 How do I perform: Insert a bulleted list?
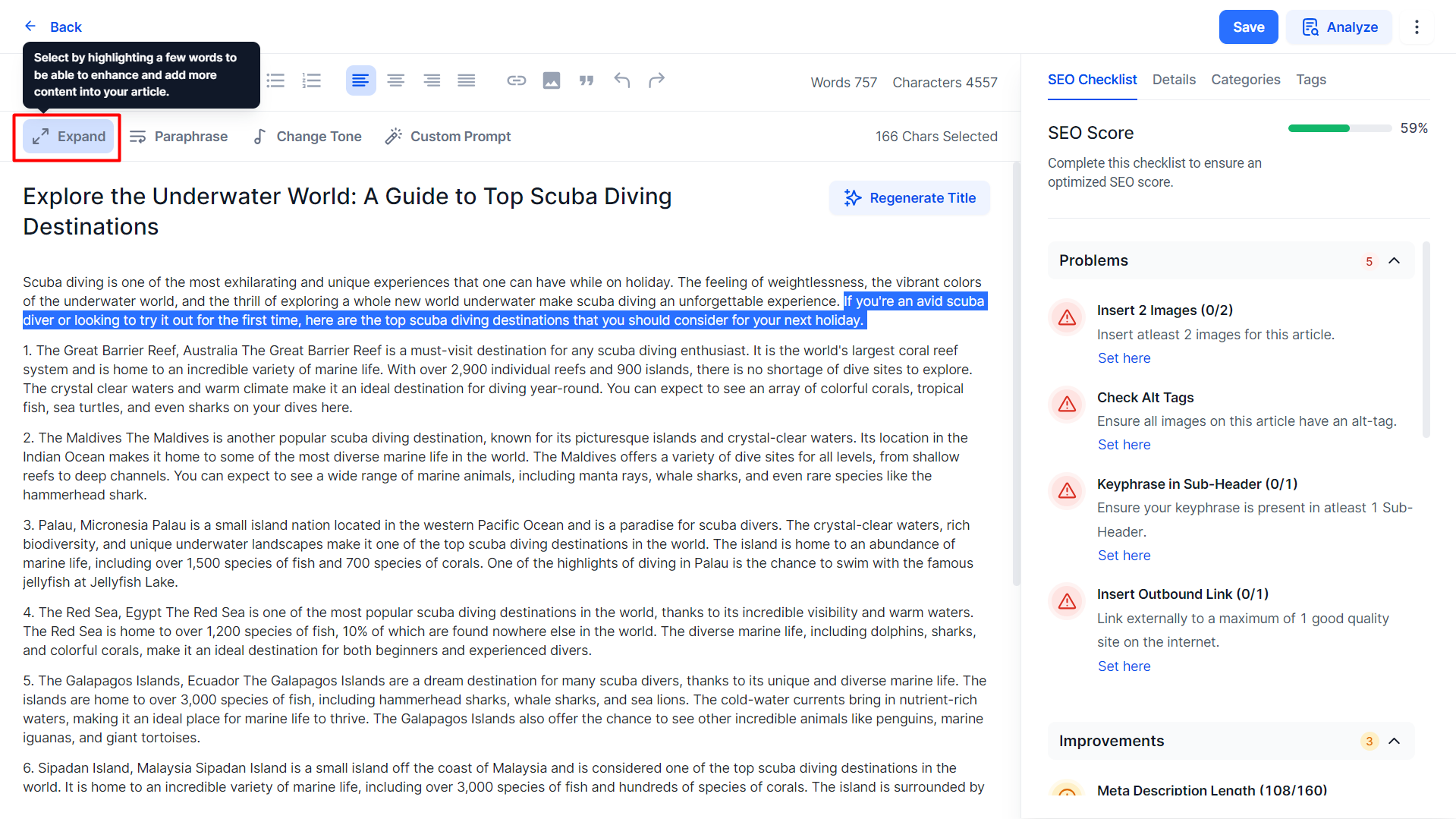pos(275,80)
